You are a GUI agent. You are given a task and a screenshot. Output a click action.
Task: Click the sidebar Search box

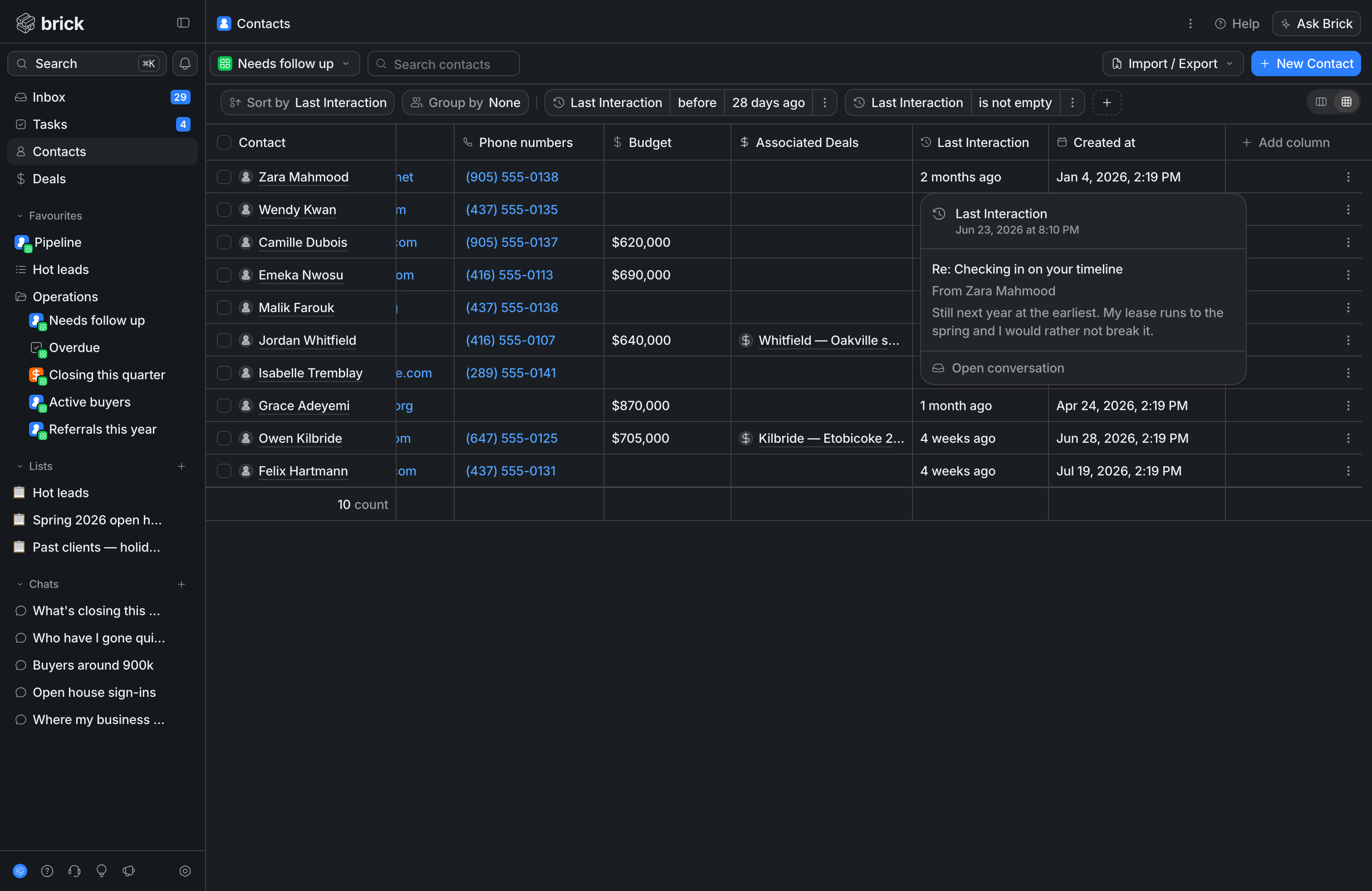tap(87, 64)
